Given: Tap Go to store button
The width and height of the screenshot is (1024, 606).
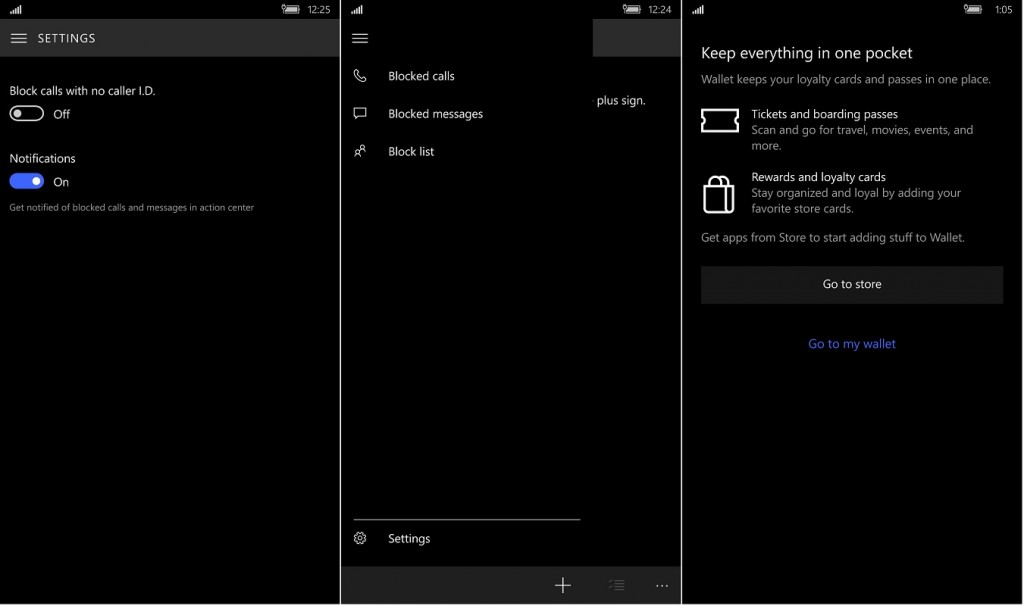Looking at the screenshot, I should click(x=852, y=285).
